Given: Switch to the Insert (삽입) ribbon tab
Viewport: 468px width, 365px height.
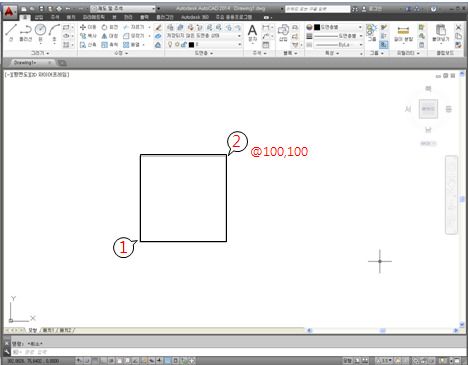Looking at the screenshot, I should tap(39, 17).
